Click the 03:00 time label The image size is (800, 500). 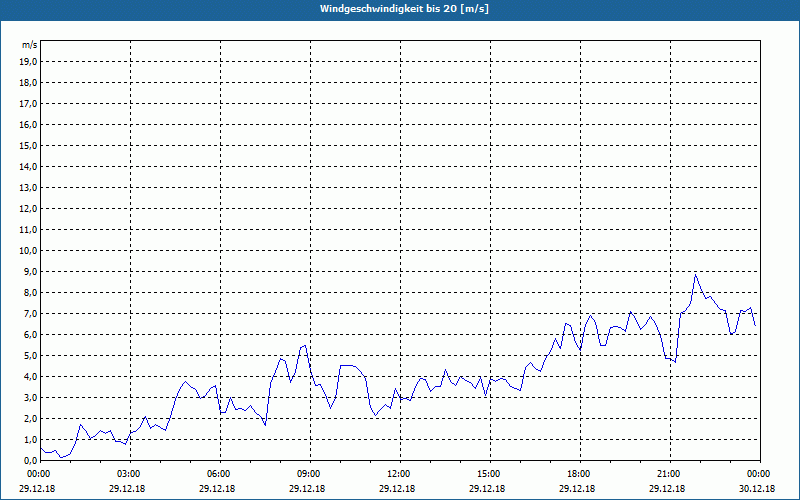click(x=131, y=474)
